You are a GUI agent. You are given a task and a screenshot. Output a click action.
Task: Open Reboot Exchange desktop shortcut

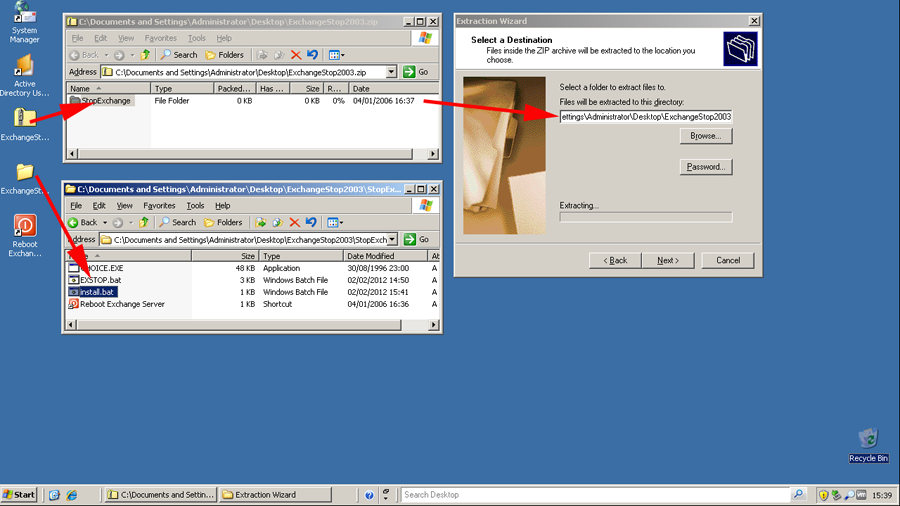(x=25, y=235)
